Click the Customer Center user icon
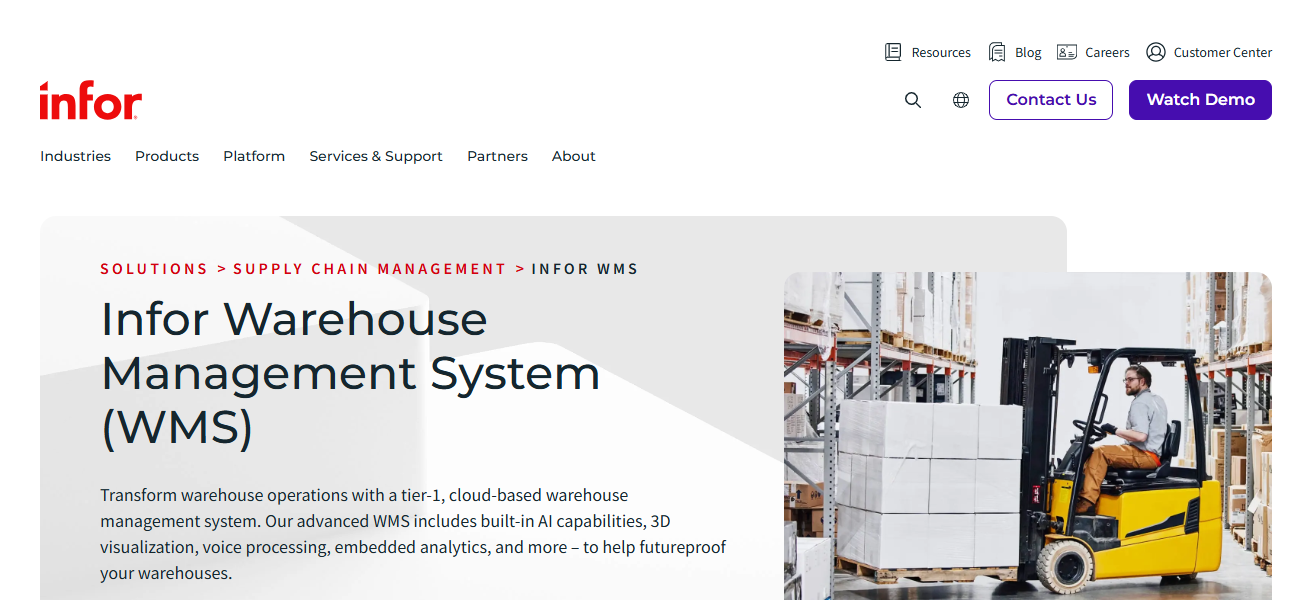 [1156, 52]
